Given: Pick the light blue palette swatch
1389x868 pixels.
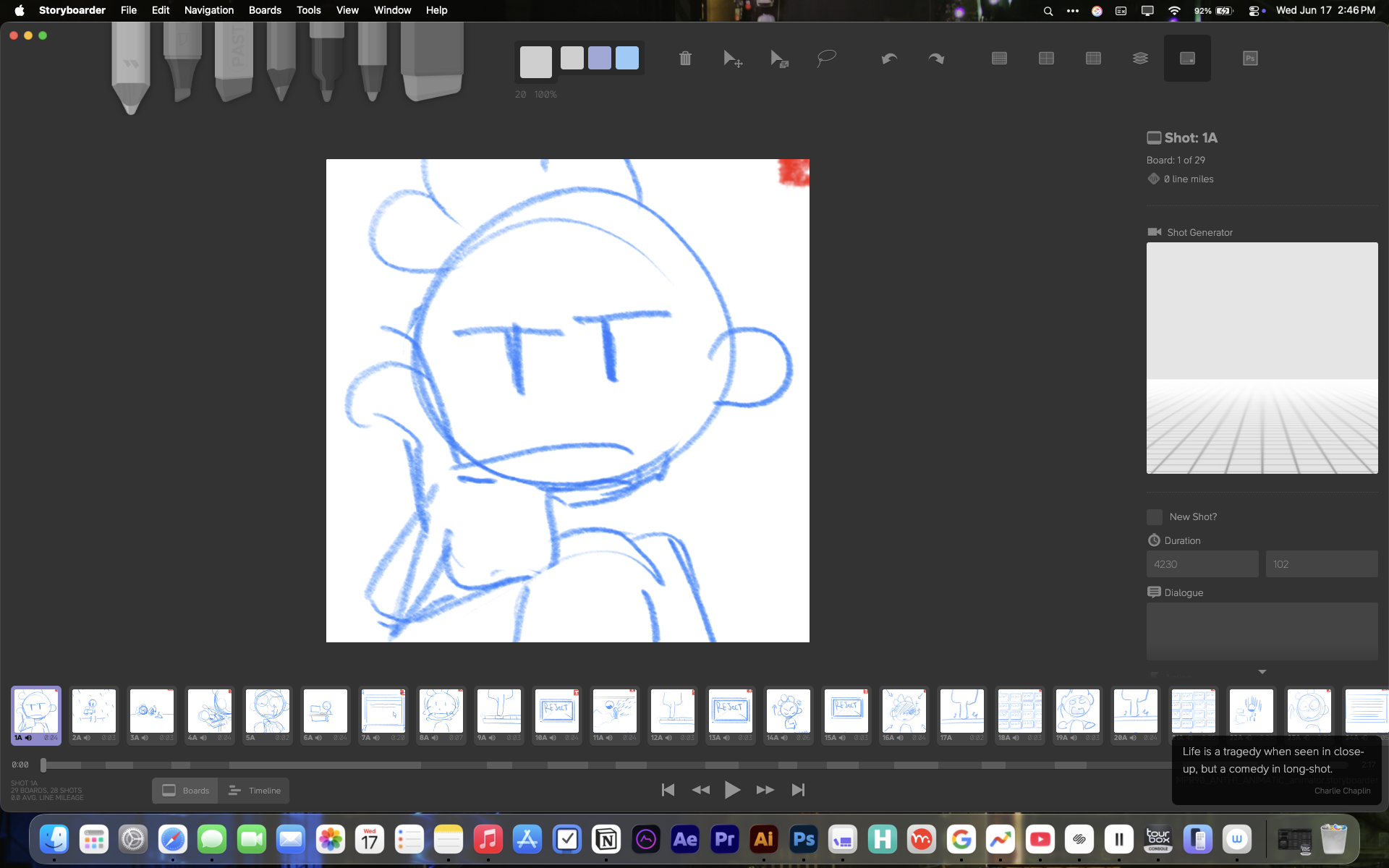Looking at the screenshot, I should pos(627,58).
